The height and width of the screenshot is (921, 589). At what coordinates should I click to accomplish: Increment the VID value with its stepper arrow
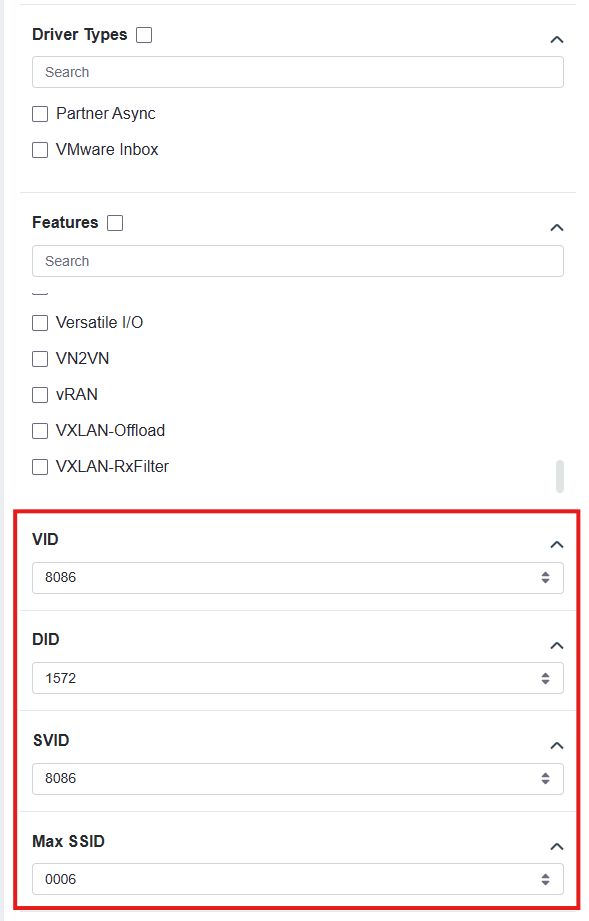(x=547, y=578)
